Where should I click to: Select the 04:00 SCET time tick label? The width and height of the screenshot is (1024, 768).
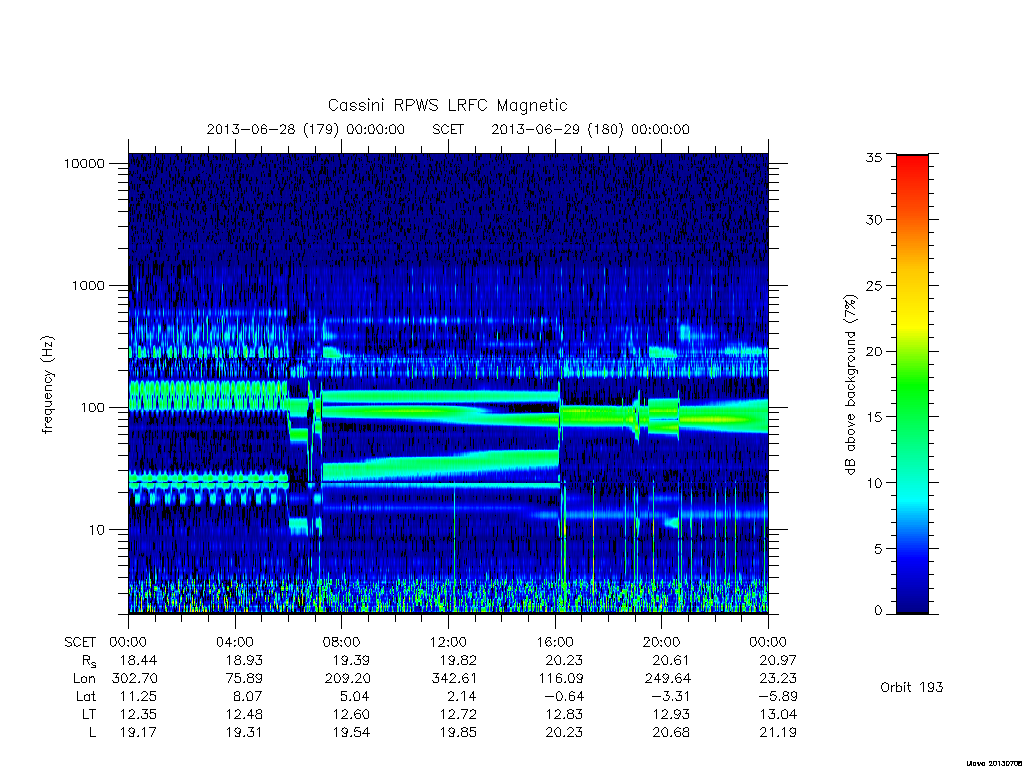pos(234,642)
